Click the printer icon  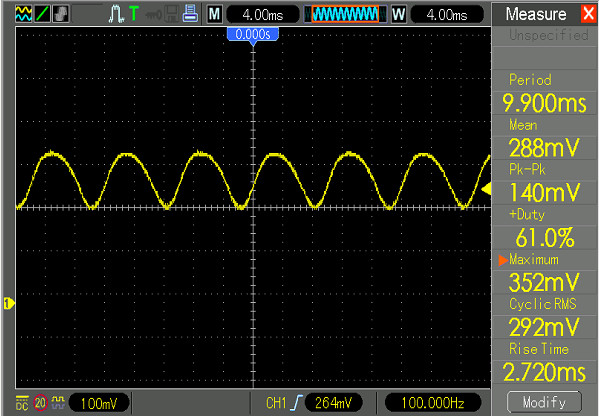pos(190,14)
